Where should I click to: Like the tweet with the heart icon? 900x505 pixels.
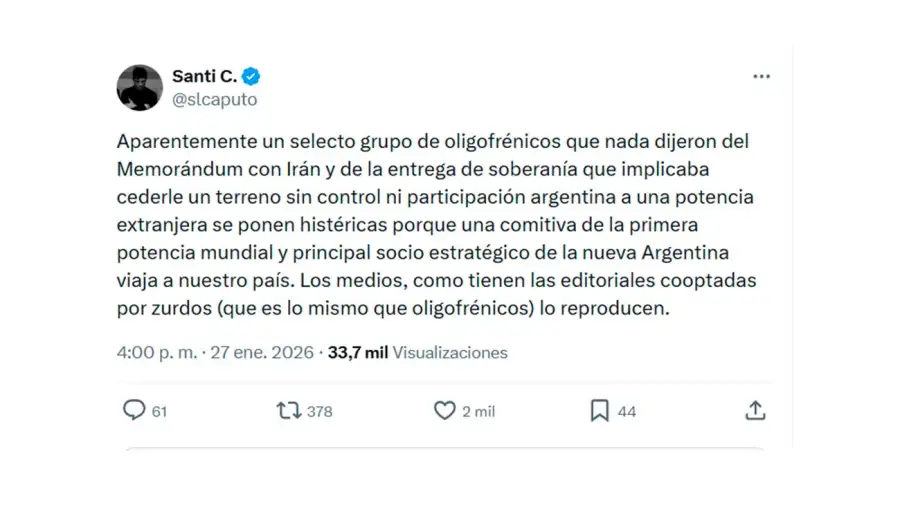[x=445, y=410]
